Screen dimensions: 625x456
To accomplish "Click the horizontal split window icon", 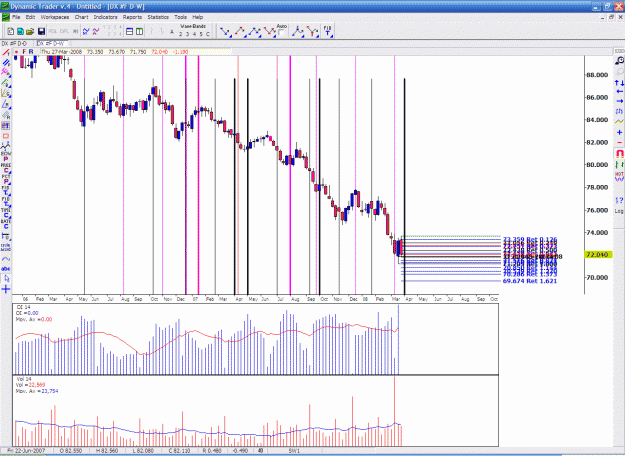I will 130,31.
